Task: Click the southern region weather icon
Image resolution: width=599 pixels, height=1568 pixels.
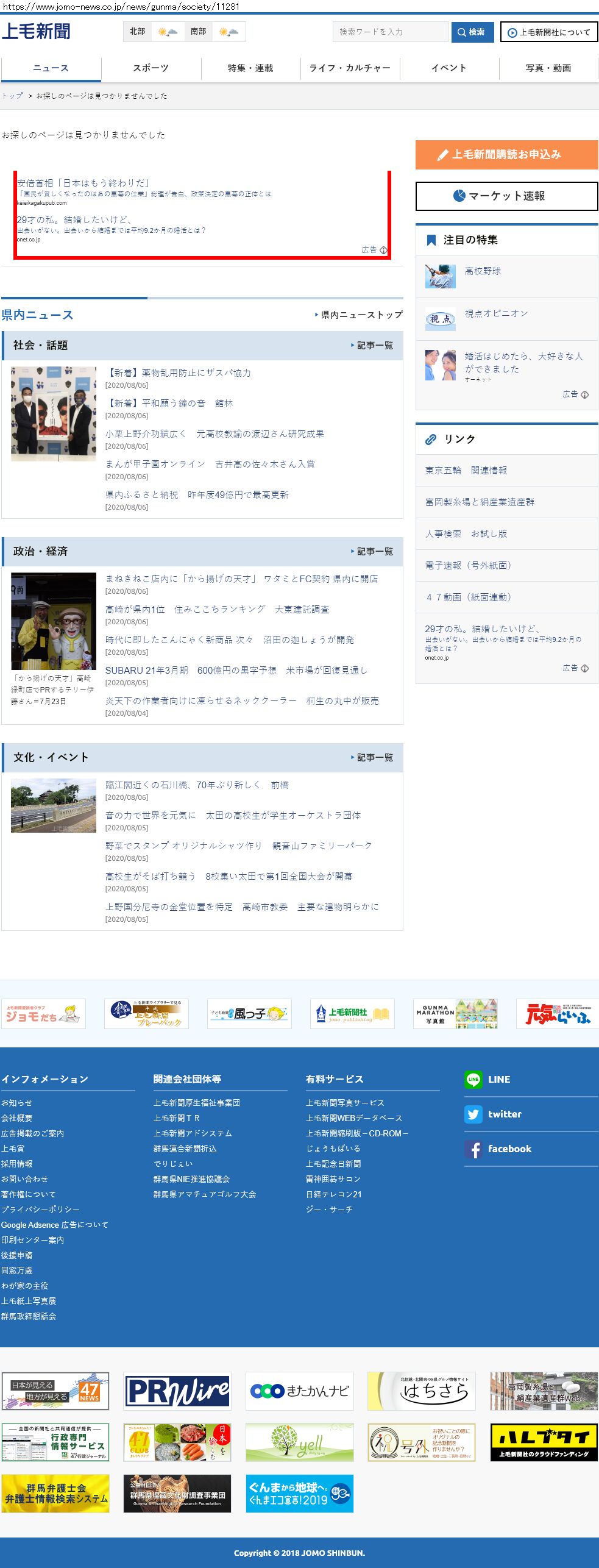Action: coord(228,32)
